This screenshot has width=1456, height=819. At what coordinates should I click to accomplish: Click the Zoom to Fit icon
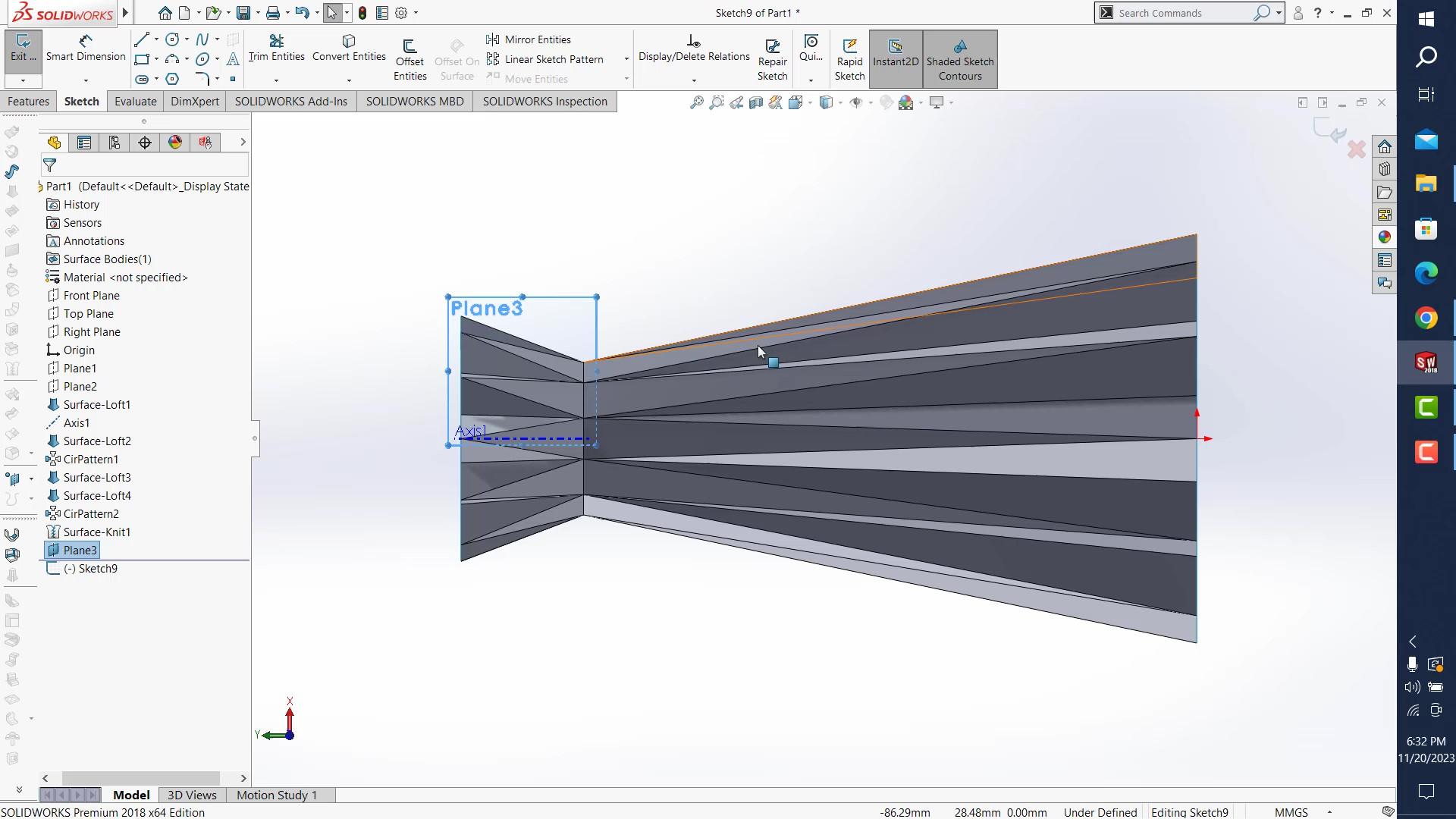[695, 102]
